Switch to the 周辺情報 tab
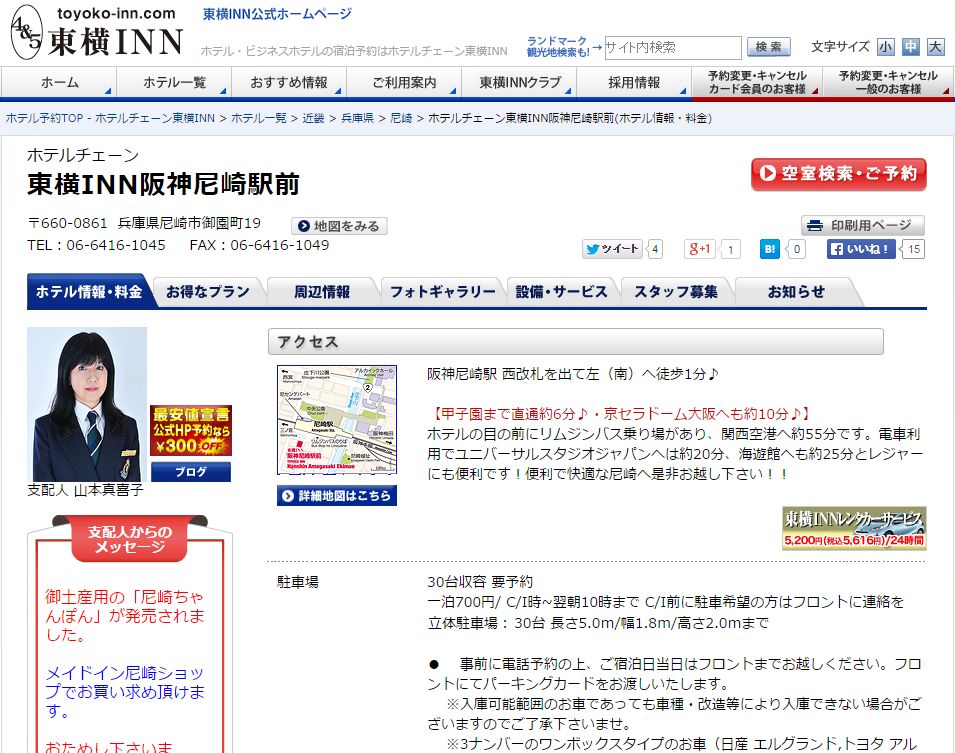 click(322, 292)
